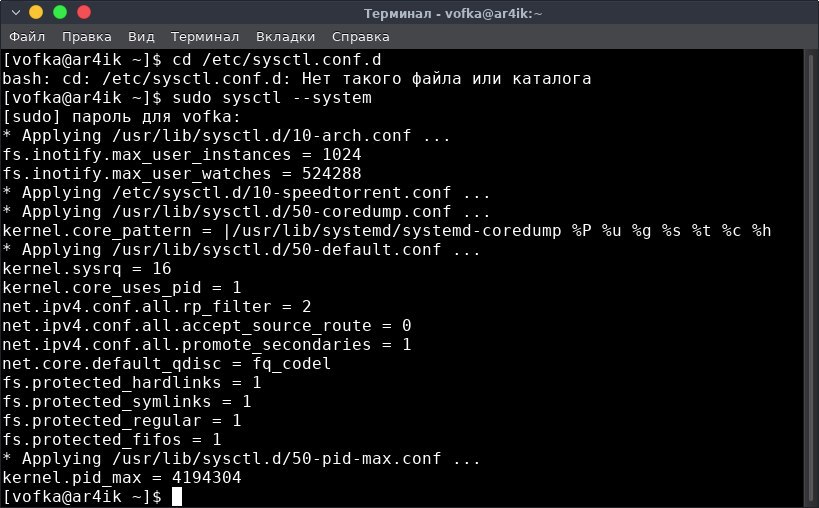Image resolution: width=819 pixels, height=508 pixels.
Task: Click the line 'cd /etc/sysctl.conf.d'
Action: (x=277, y=60)
